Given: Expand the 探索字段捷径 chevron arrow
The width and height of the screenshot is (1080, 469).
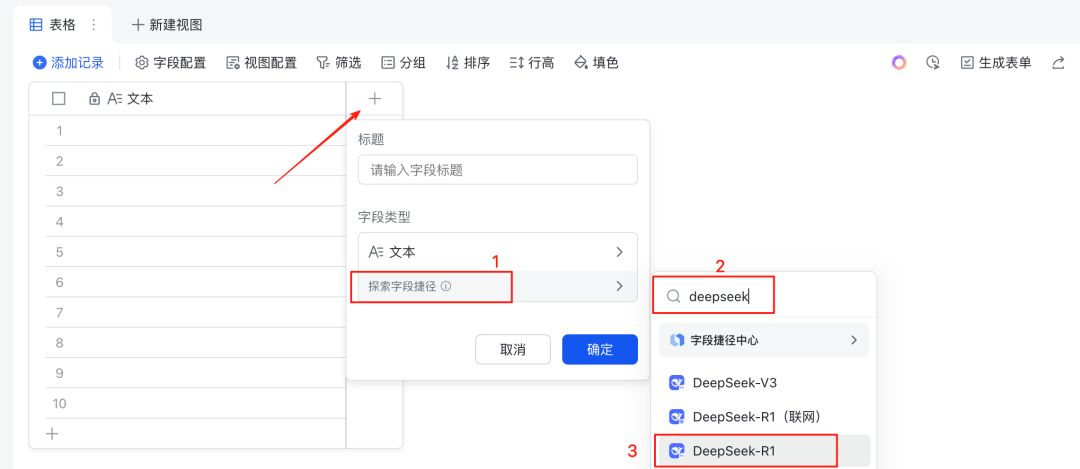Looking at the screenshot, I should point(619,286).
